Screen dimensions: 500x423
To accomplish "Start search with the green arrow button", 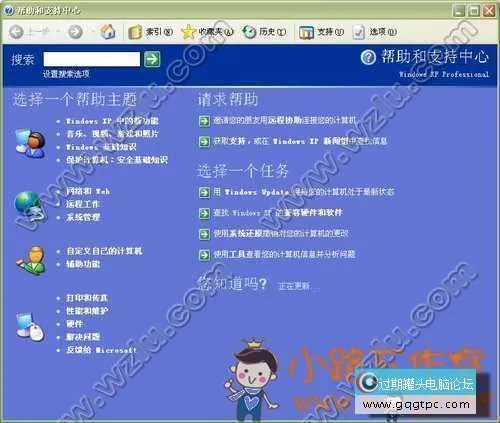I will 152,59.
